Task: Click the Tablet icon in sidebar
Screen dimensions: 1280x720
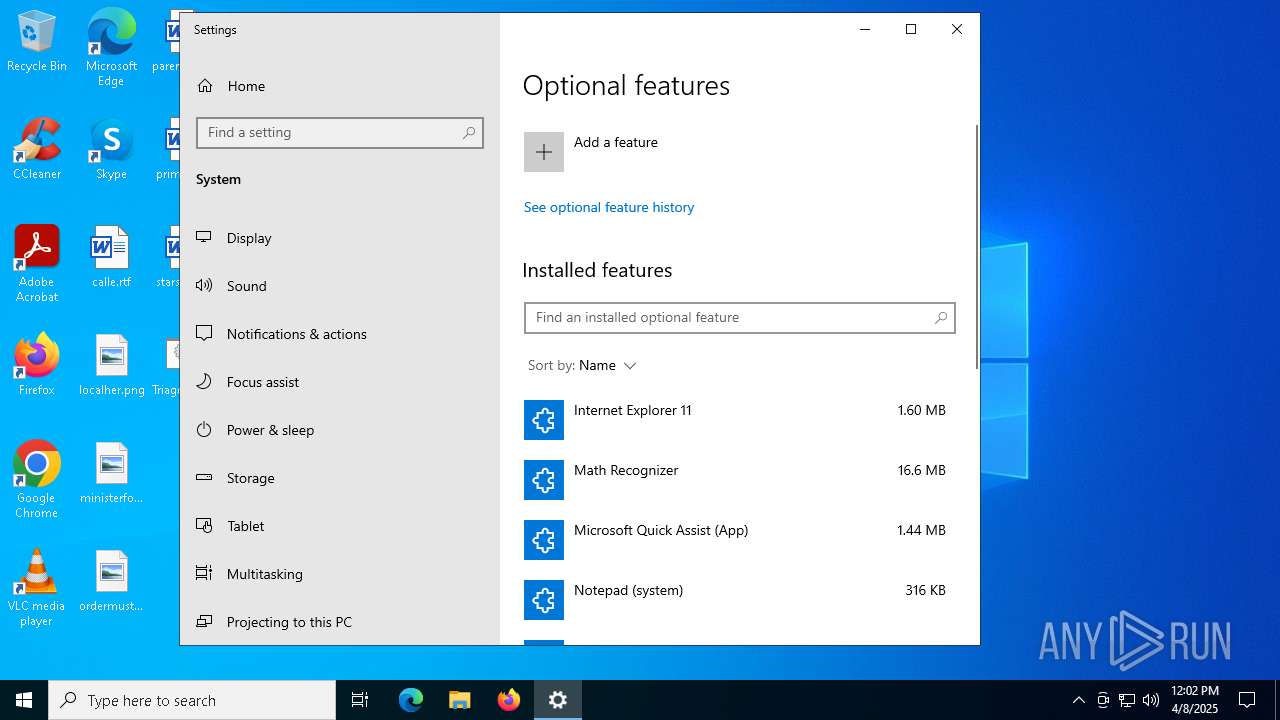Action: [x=204, y=525]
